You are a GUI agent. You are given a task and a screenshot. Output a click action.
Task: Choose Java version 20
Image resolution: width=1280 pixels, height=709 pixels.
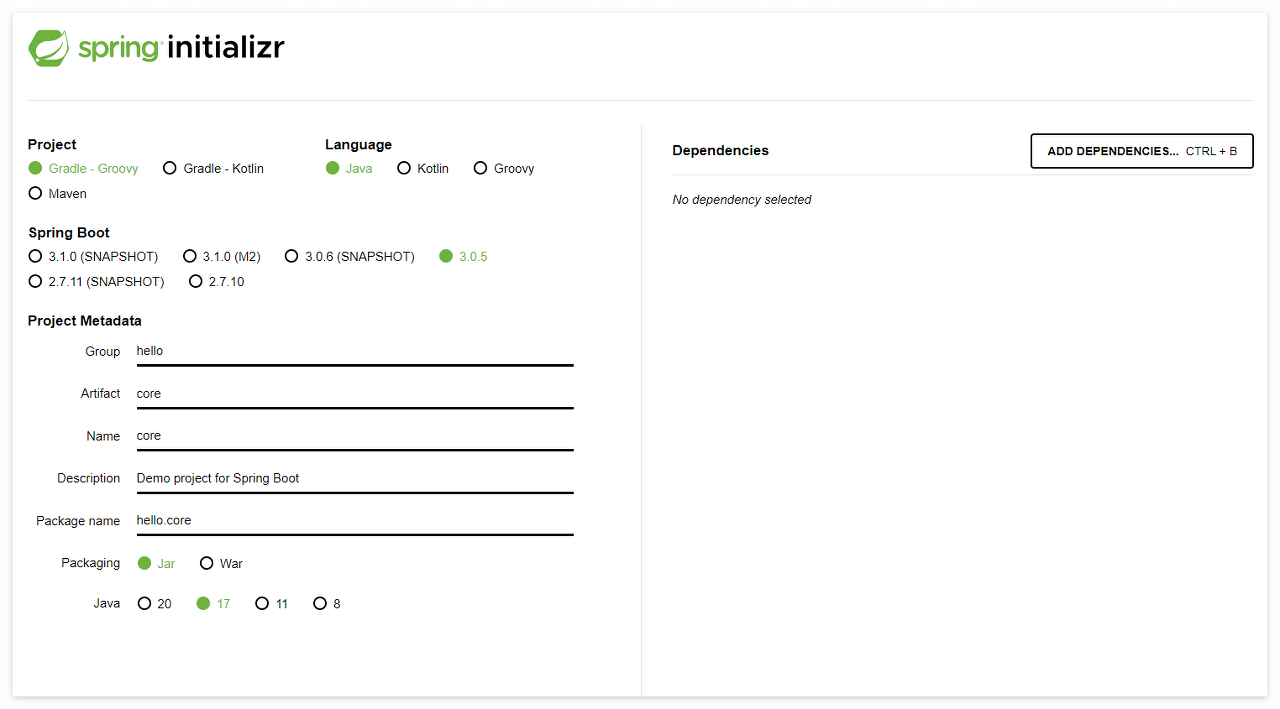coord(154,603)
